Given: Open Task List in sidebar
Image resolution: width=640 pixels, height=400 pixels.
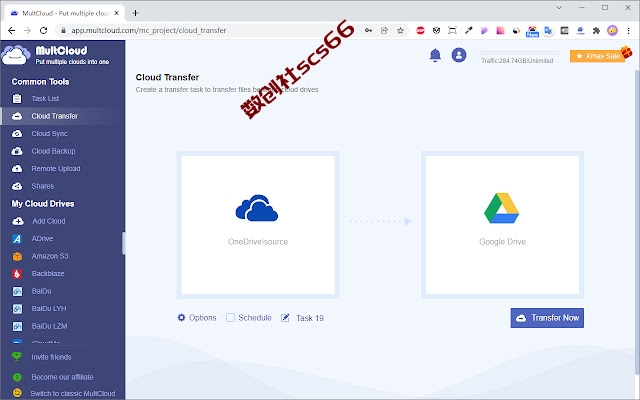Looking at the screenshot, I should point(45,98).
